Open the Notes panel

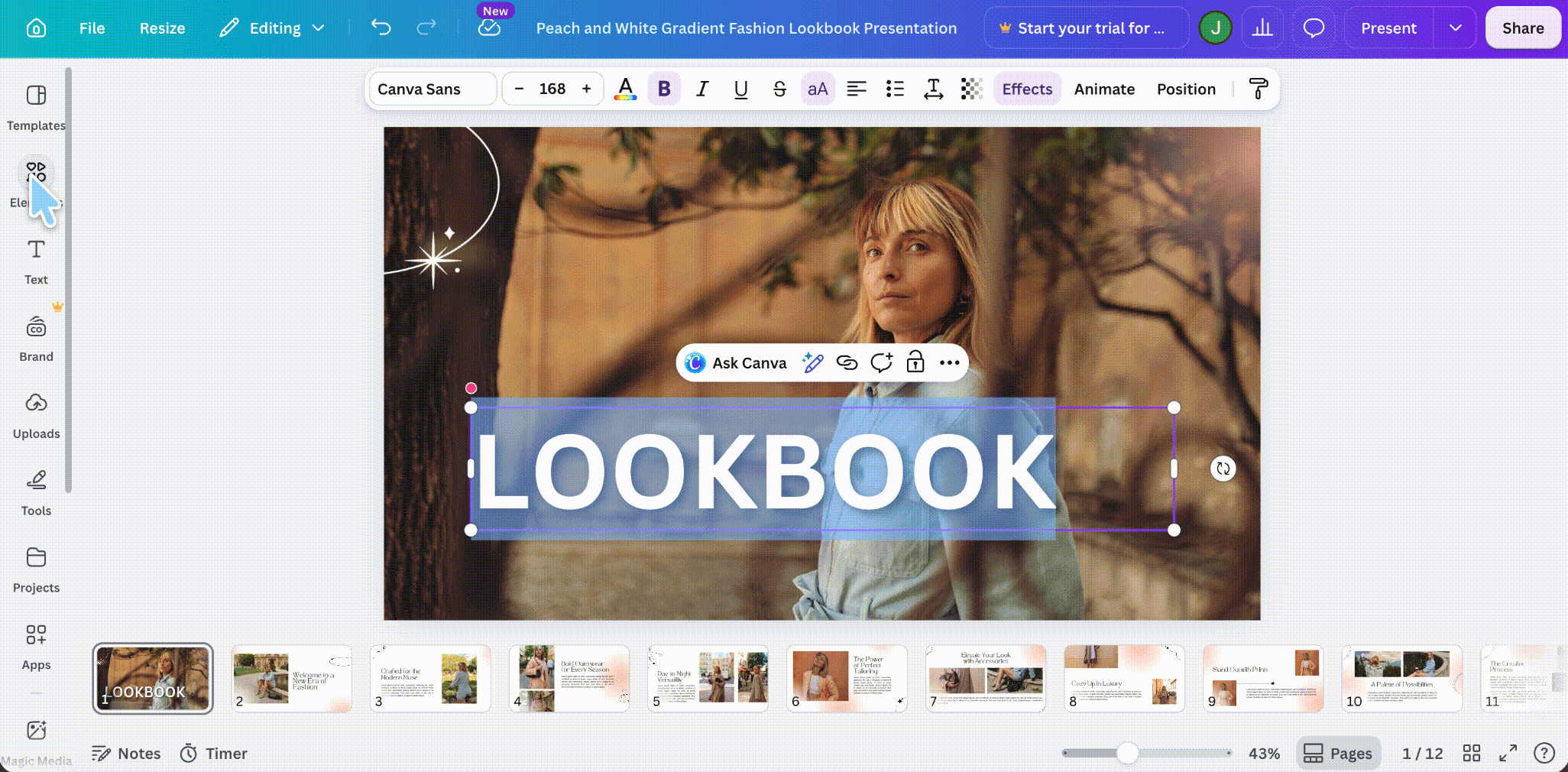pyautogui.click(x=126, y=754)
